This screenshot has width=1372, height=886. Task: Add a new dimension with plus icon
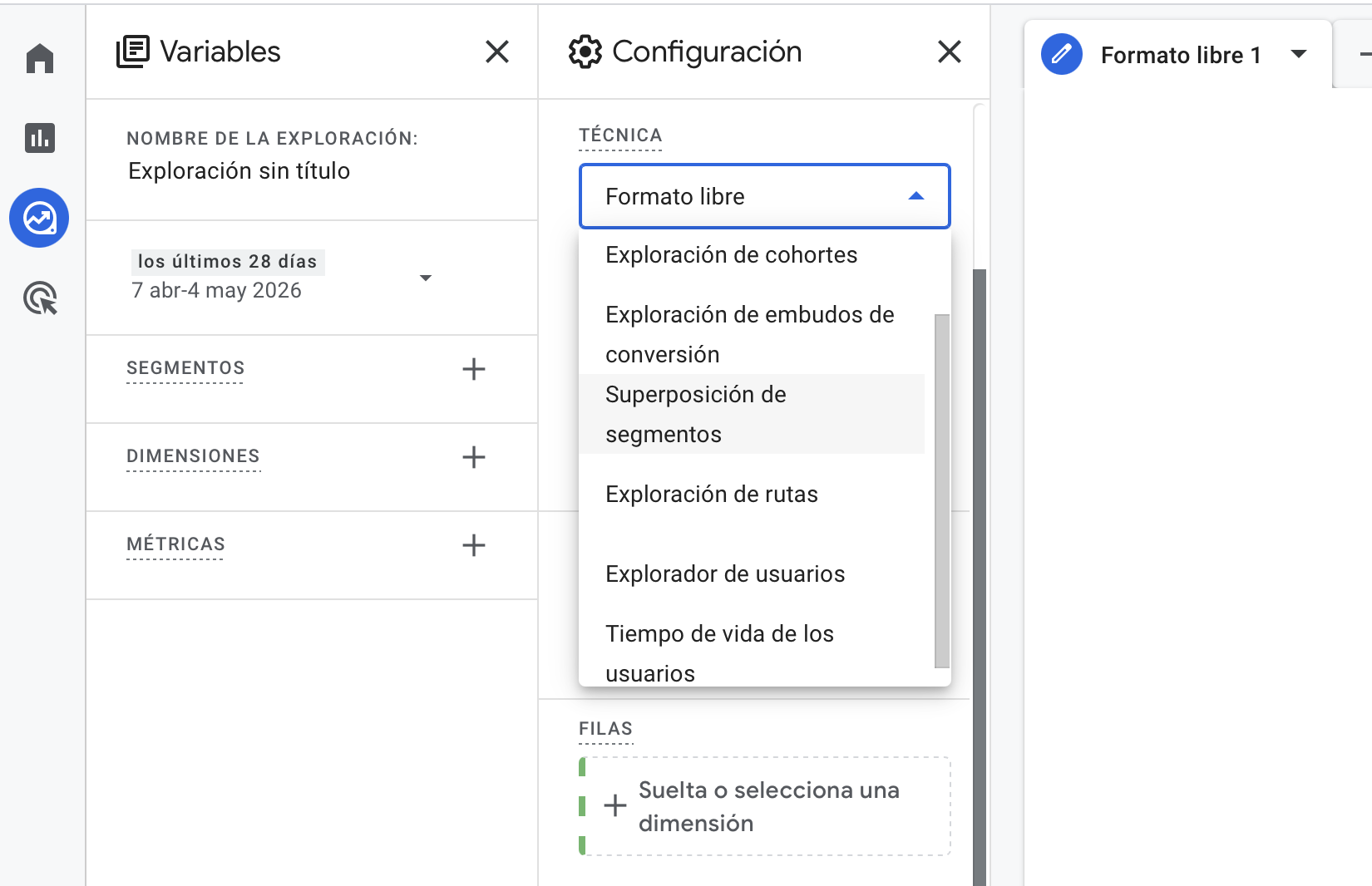pos(474,457)
